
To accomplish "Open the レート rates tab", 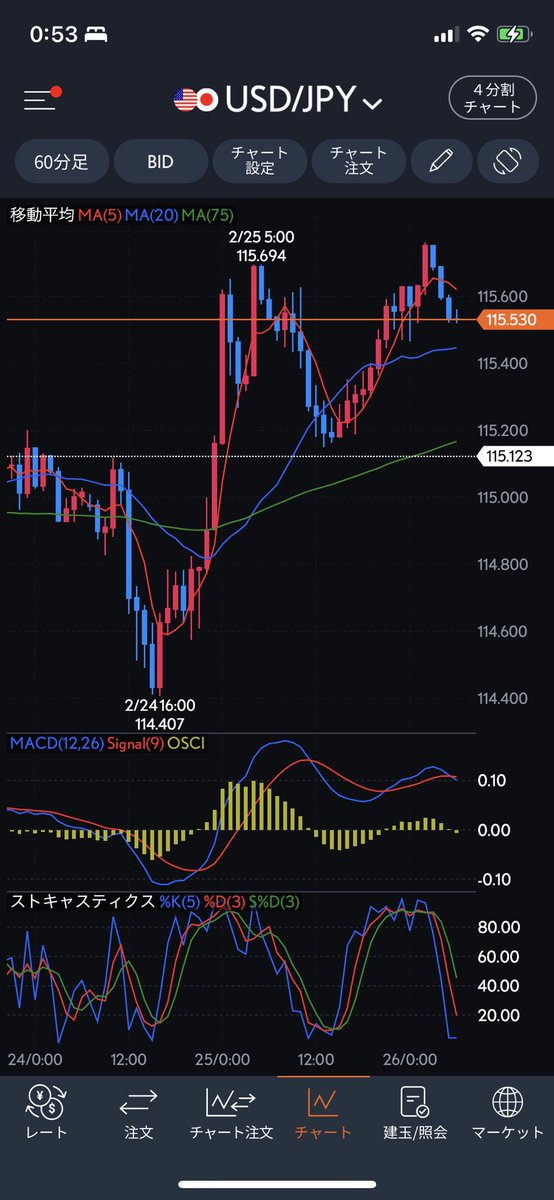I will (46, 1112).
